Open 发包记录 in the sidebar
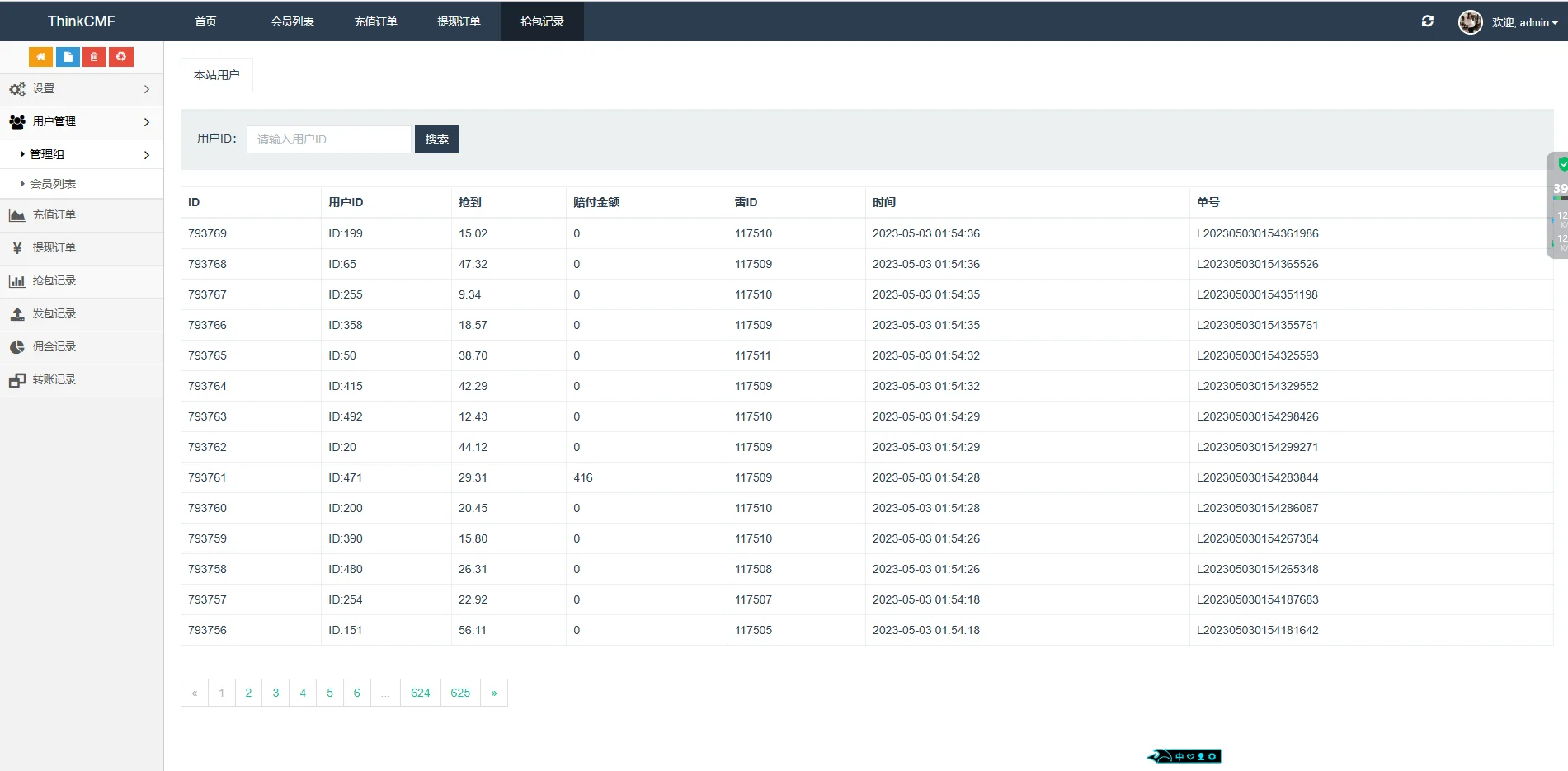The image size is (1568, 771). pyautogui.click(x=54, y=314)
